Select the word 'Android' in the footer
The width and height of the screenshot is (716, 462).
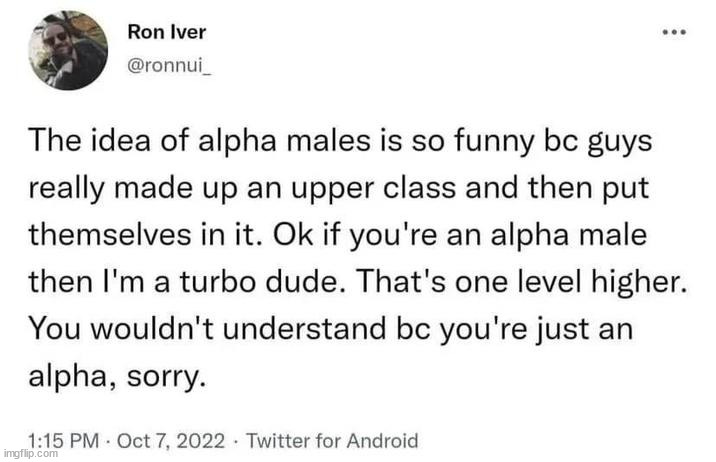[x=382, y=441]
